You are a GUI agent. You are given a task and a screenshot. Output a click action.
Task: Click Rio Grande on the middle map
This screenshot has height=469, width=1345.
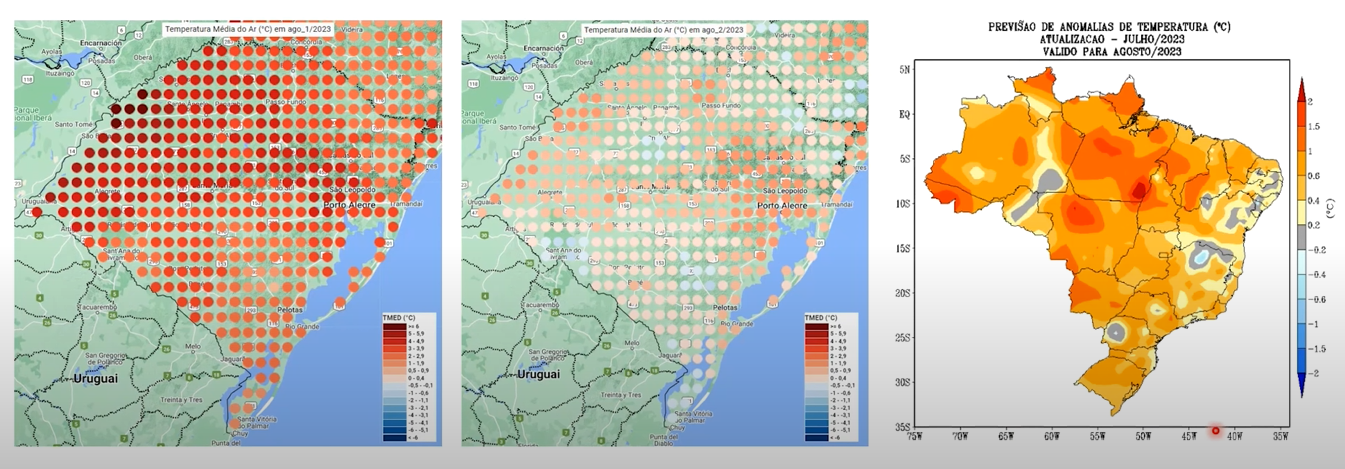(x=735, y=323)
